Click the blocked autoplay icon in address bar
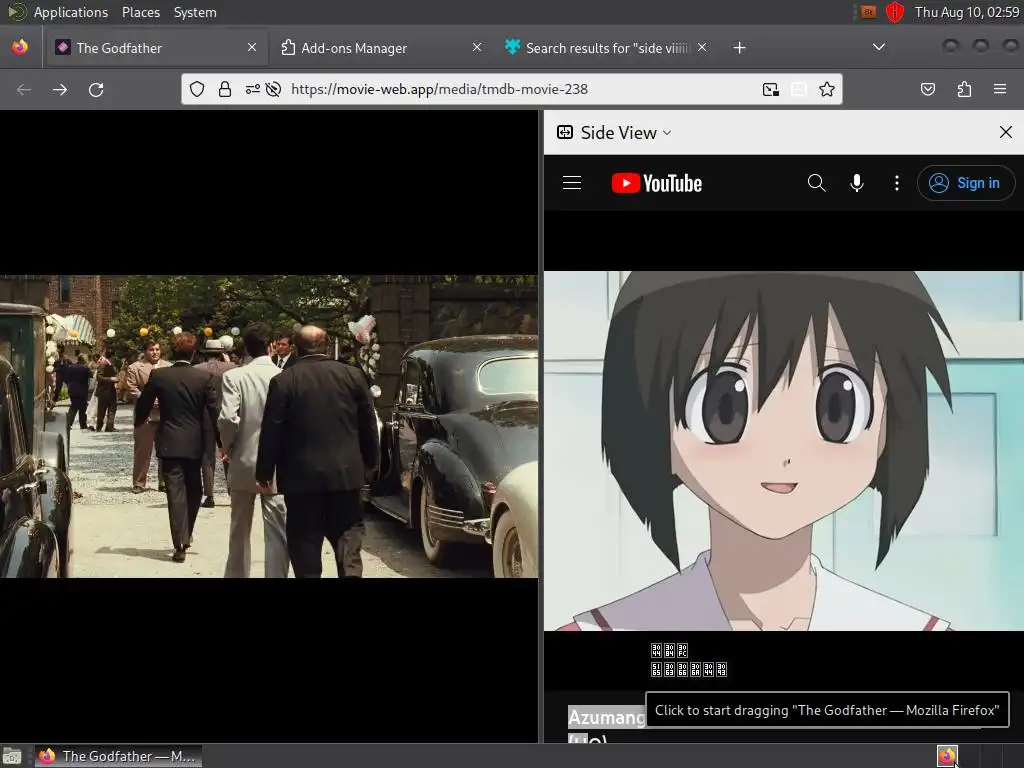 pos(274,89)
